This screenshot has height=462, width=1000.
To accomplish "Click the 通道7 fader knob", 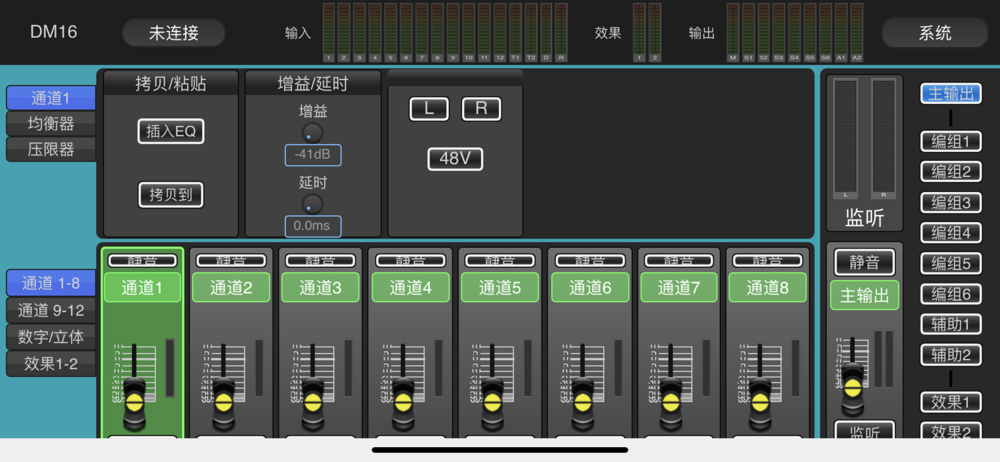I will pyautogui.click(x=671, y=402).
